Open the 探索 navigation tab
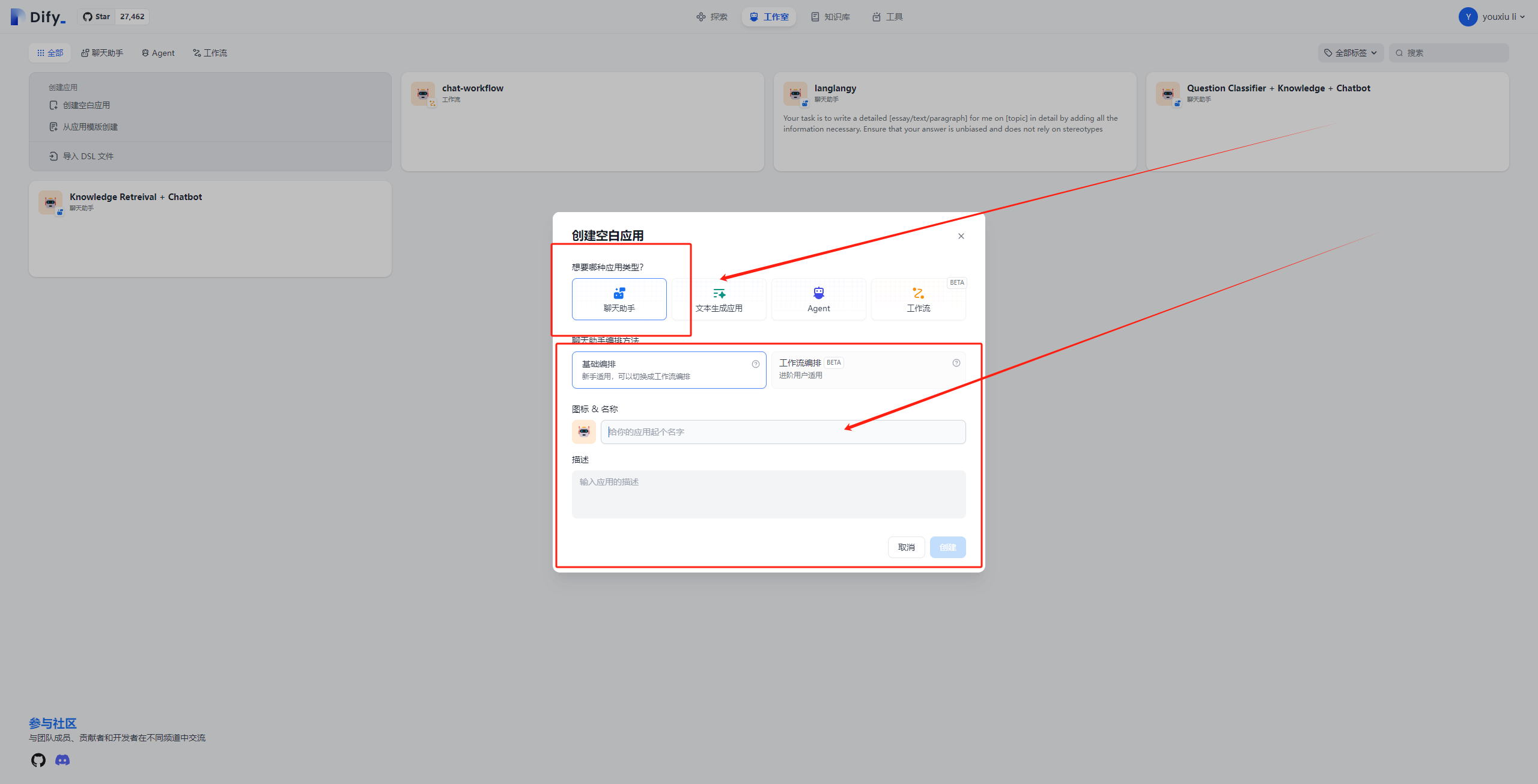The width and height of the screenshot is (1538, 784). [x=712, y=17]
